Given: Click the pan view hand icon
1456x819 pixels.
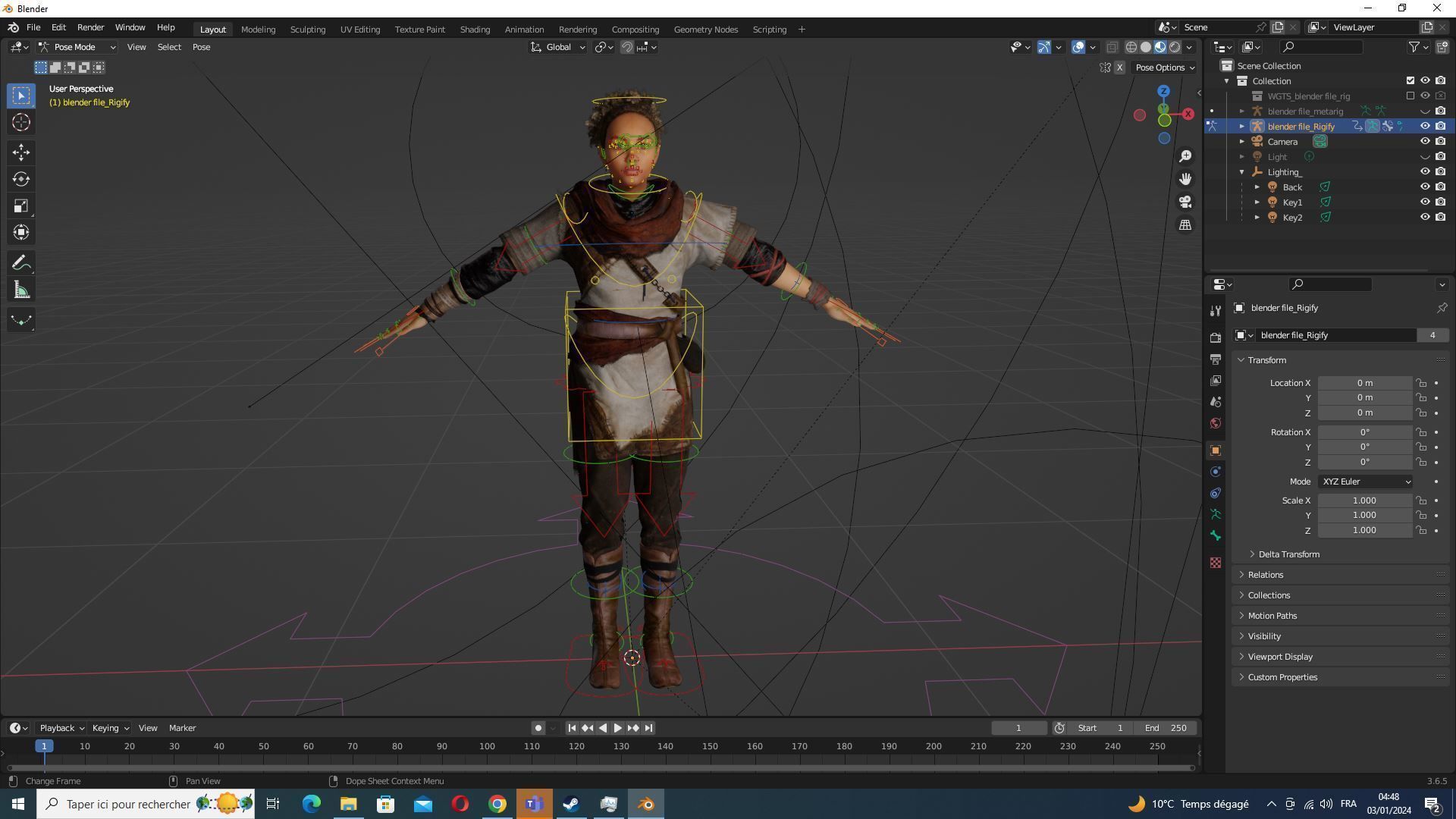Looking at the screenshot, I should [x=1185, y=179].
